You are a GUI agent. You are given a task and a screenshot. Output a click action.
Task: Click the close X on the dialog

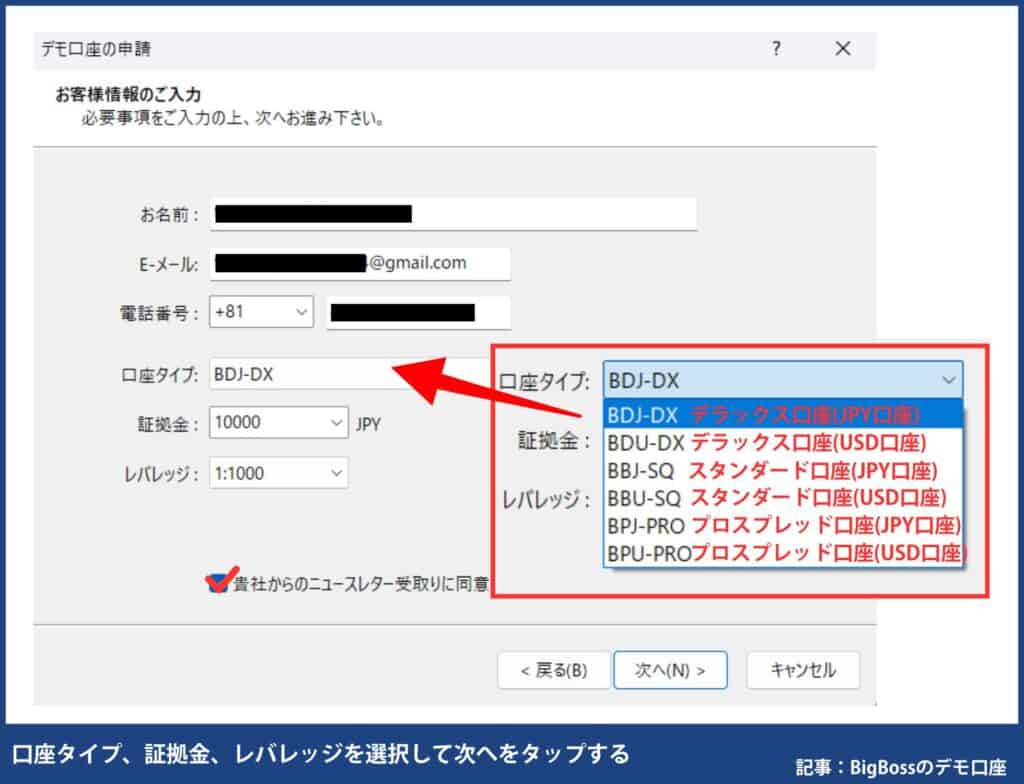843,48
